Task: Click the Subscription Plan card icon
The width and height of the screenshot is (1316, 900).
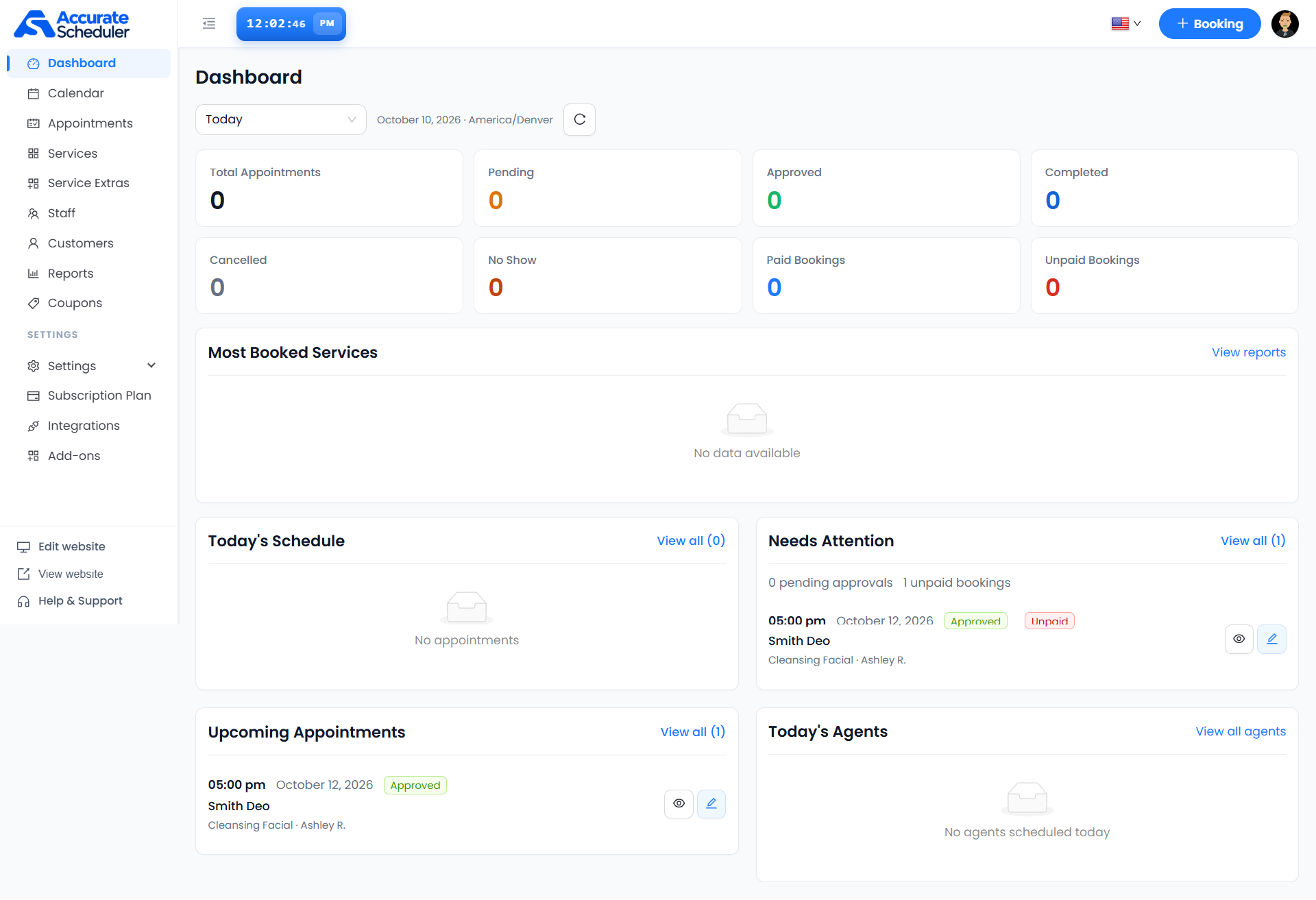Action: click(33, 396)
